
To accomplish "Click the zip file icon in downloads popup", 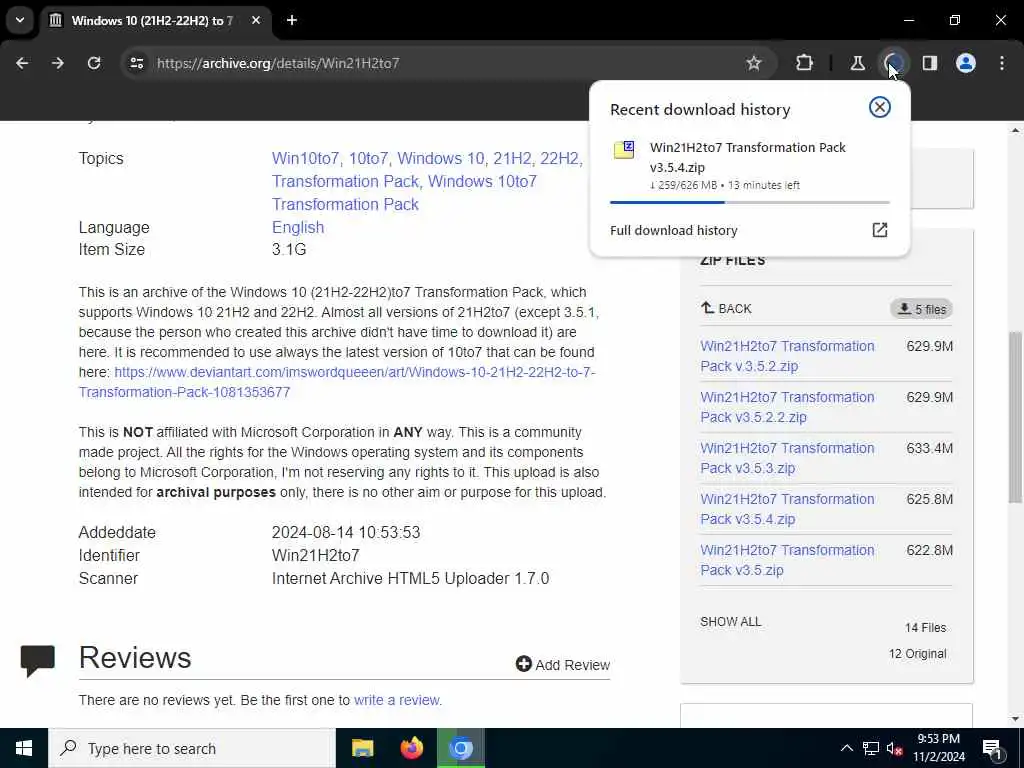I will (624, 150).
